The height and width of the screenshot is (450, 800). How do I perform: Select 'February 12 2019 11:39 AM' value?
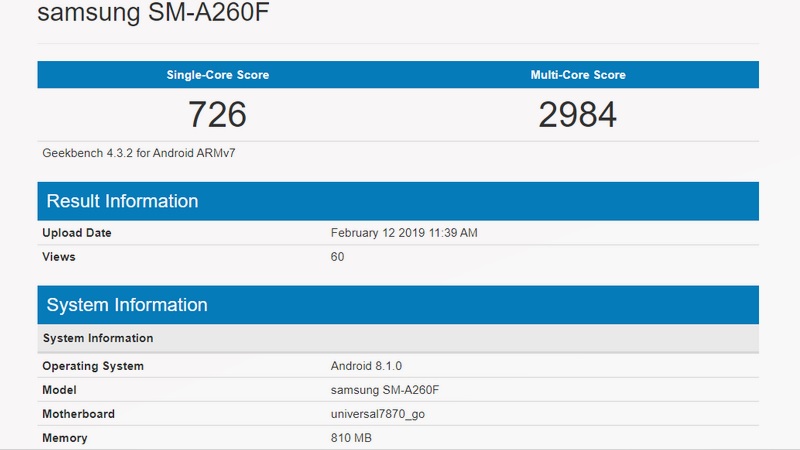pos(404,233)
